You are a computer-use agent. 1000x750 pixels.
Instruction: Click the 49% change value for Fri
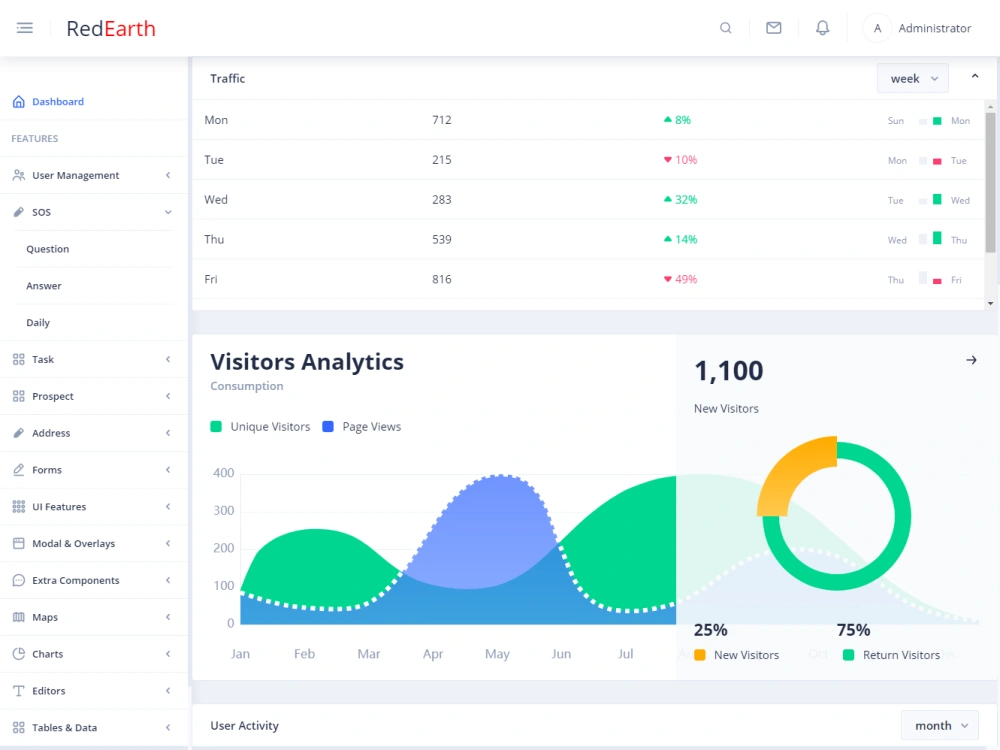686,279
